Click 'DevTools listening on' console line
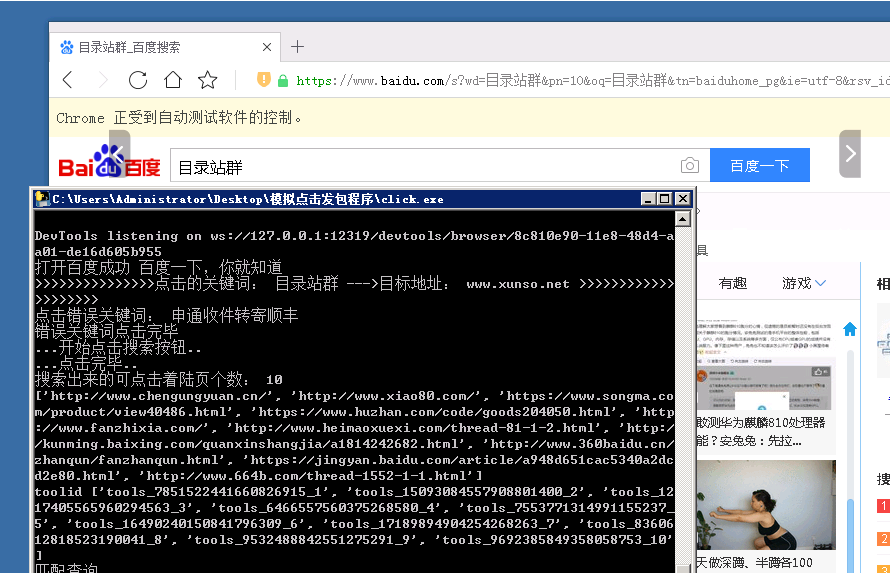This screenshot has width=890, height=573. click(x=354, y=243)
